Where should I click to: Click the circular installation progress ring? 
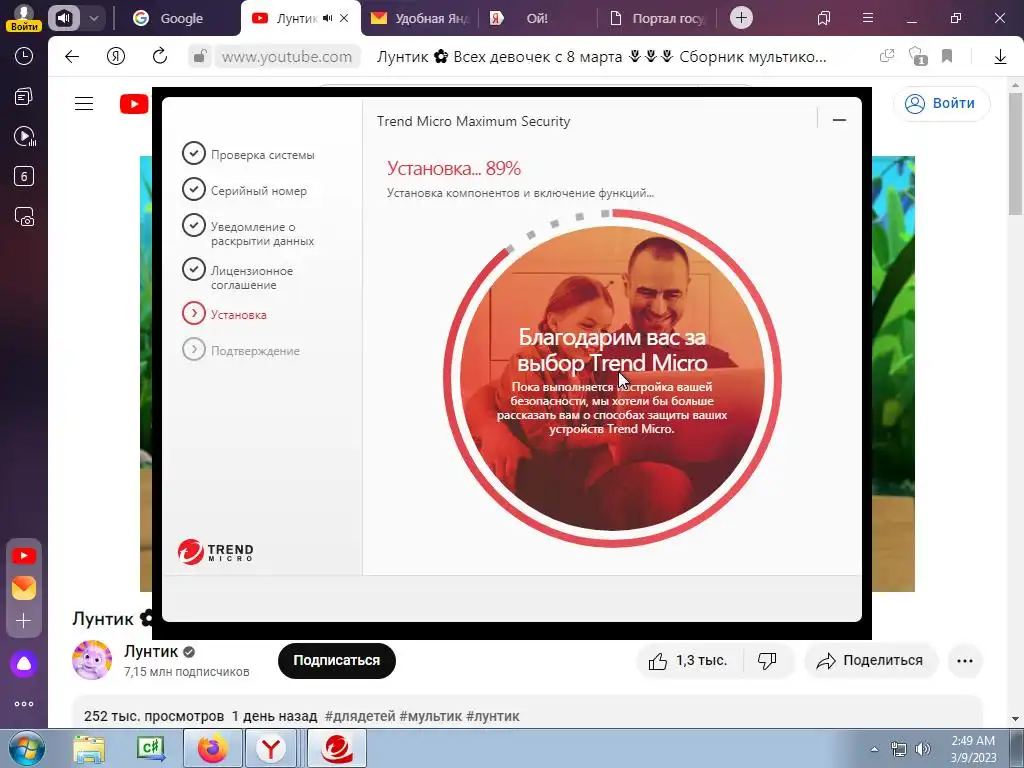pos(612,378)
